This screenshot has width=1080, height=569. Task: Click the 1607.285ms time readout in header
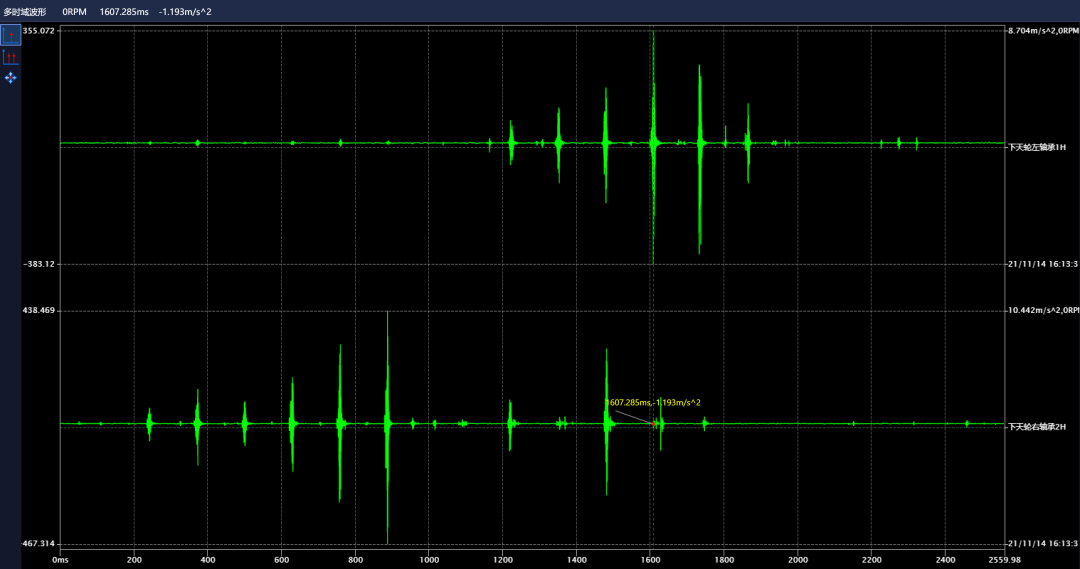pyautogui.click(x=124, y=12)
